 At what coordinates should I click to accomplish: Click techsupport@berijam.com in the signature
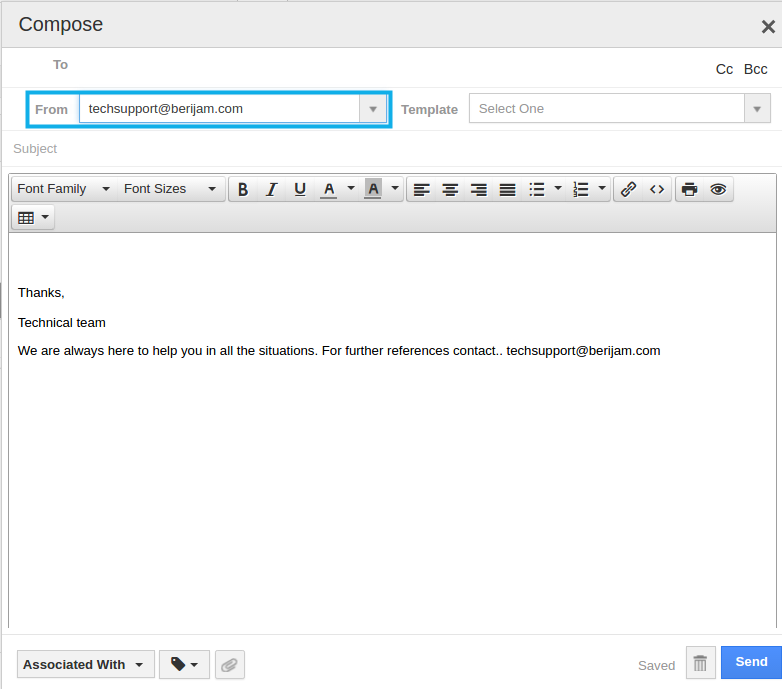click(x=583, y=351)
